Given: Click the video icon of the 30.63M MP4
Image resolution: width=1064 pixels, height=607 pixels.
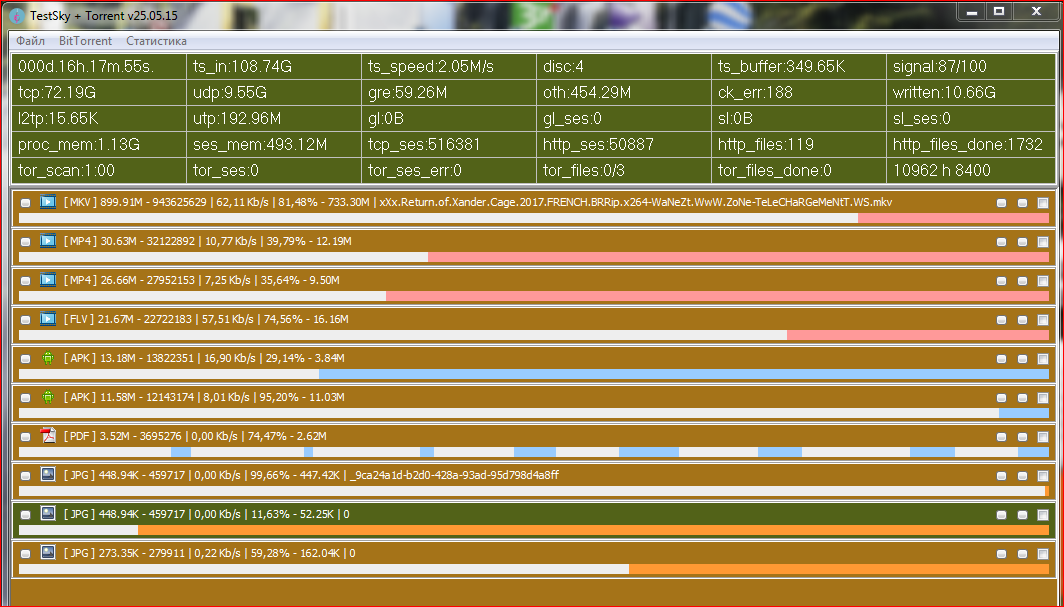Looking at the screenshot, I should coord(47,241).
